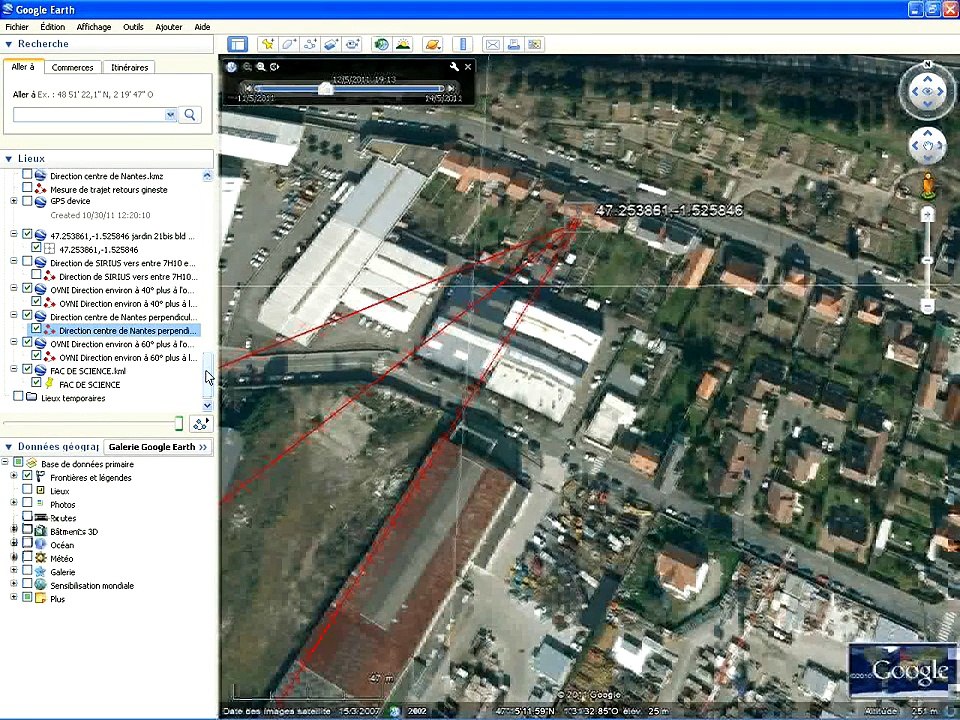The image size is (960, 720).
Task: Enable Photos layer checkbox
Action: (27, 503)
